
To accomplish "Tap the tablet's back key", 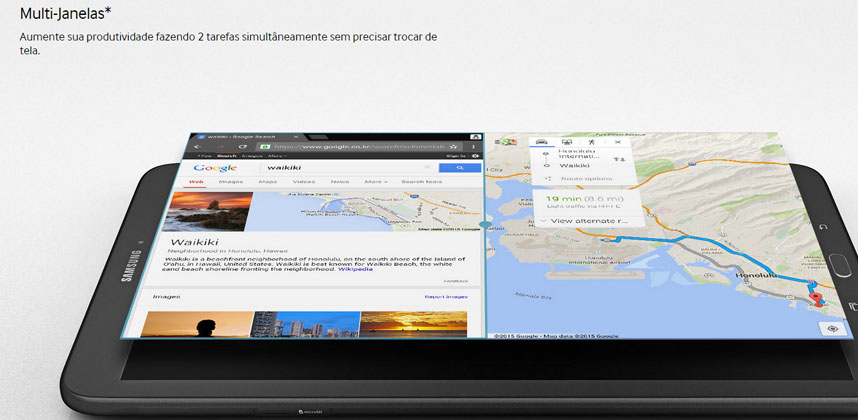I will coord(822,226).
